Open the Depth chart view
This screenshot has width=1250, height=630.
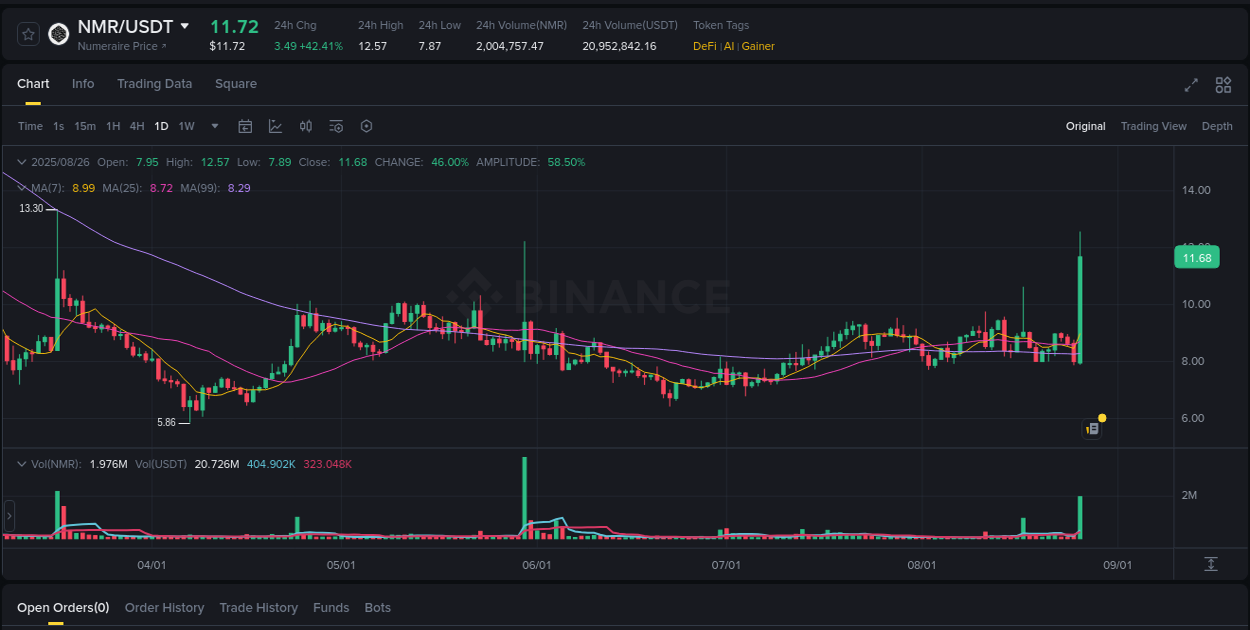point(1217,126)
